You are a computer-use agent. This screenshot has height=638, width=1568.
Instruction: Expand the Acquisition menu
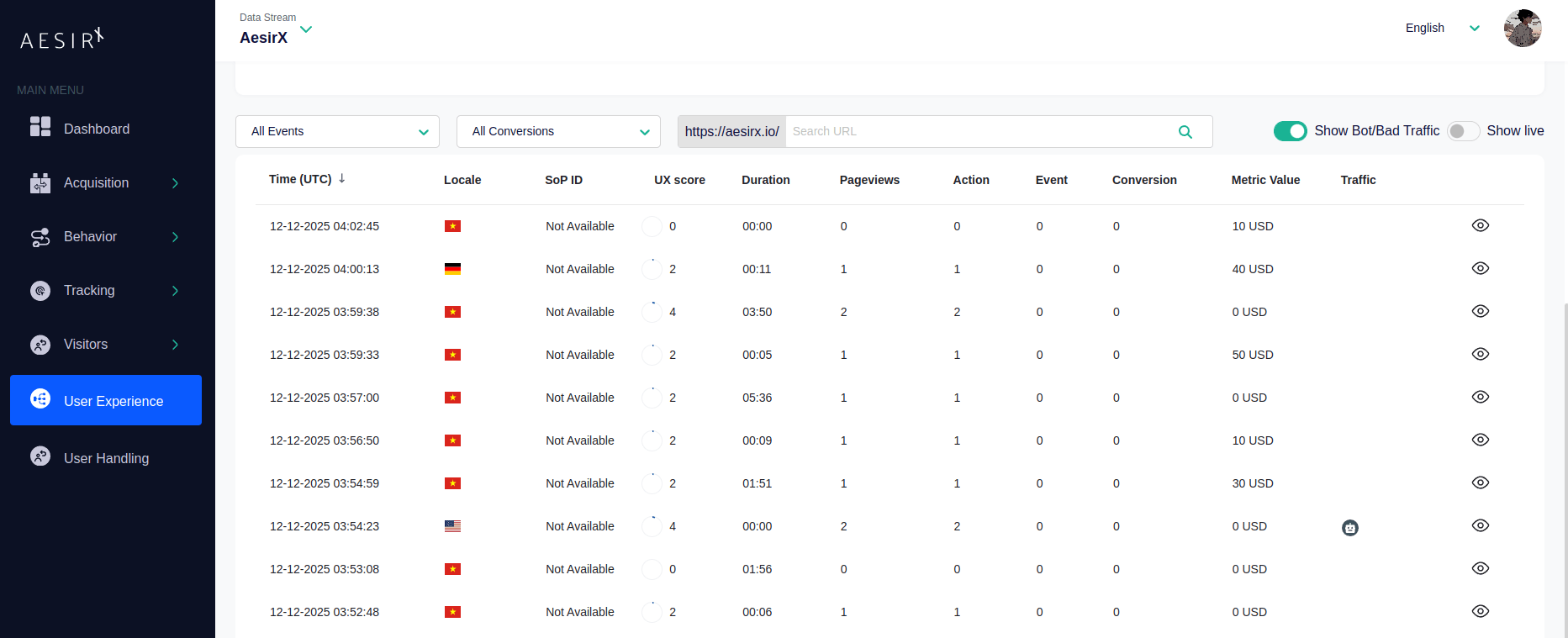point(105,183)
